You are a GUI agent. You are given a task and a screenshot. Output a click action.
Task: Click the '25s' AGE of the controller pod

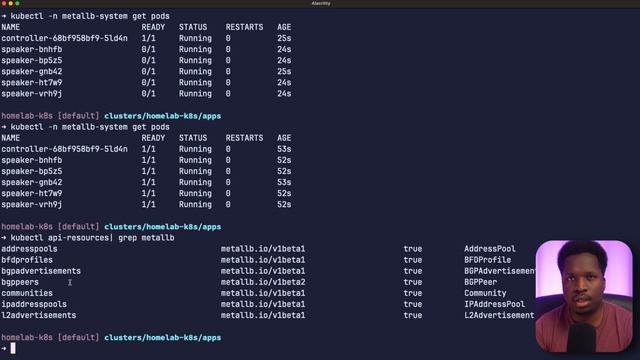point(284,38)
